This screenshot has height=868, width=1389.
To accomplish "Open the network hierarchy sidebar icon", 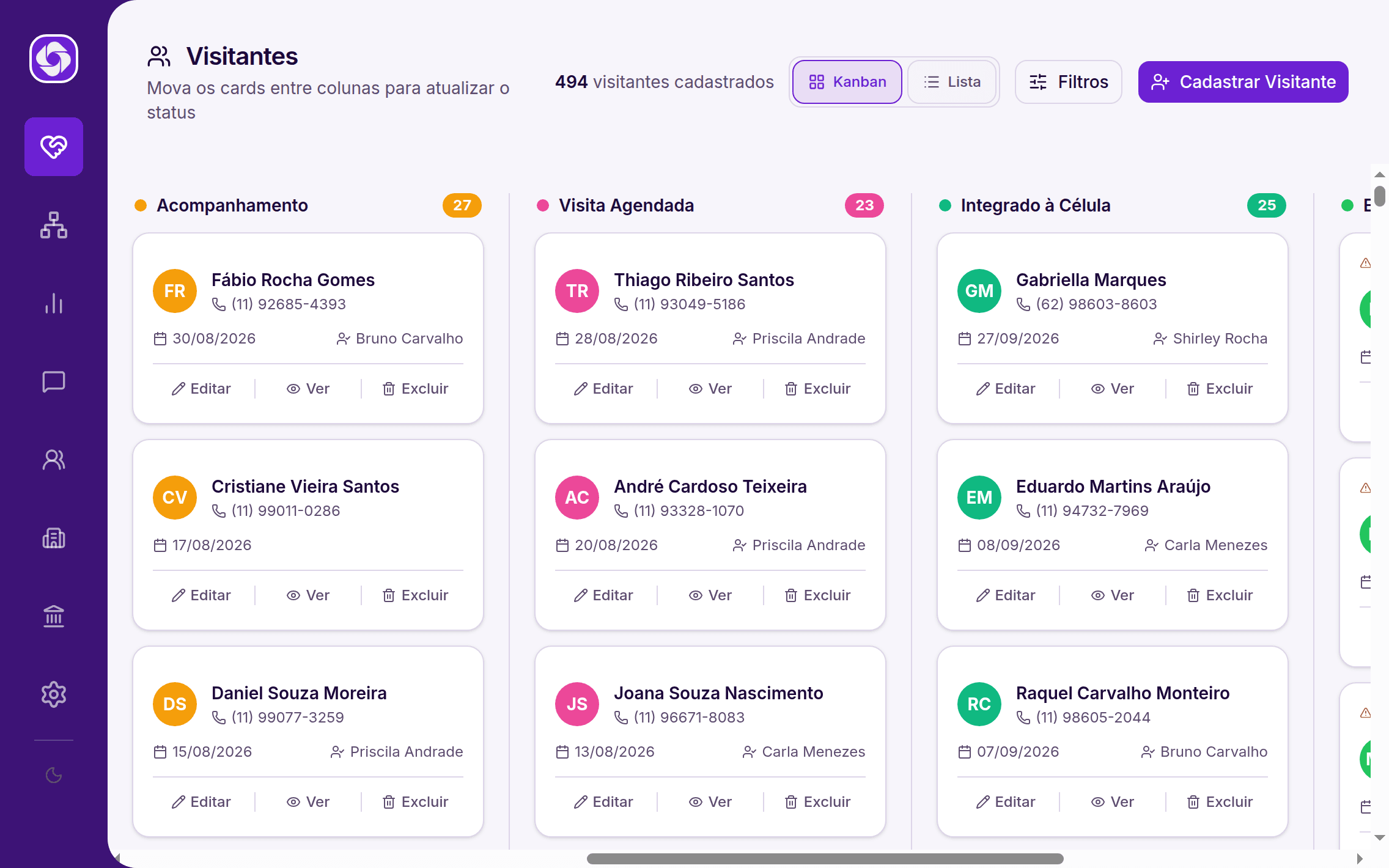I will coord(54,225).
